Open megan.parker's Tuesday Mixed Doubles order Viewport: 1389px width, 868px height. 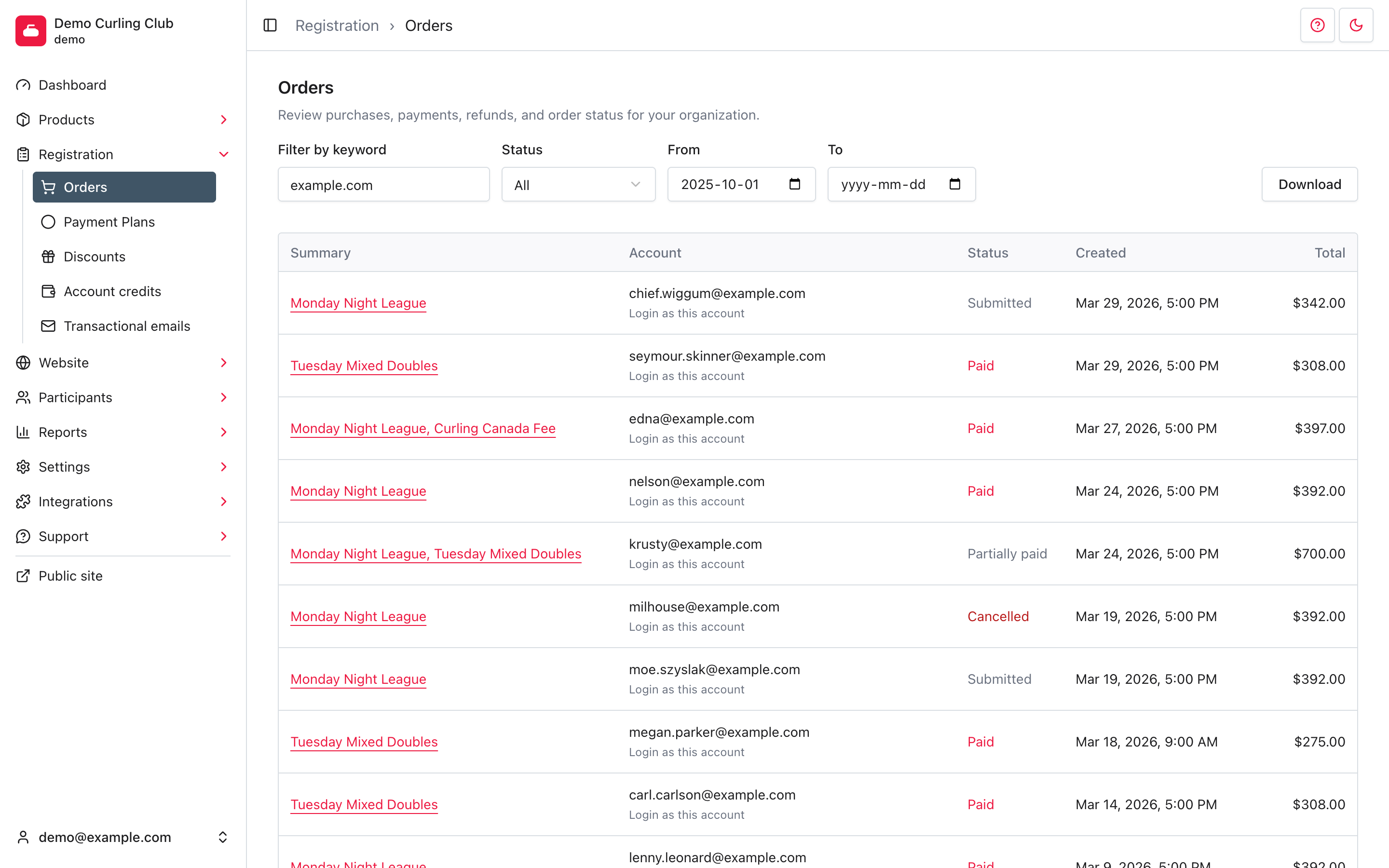364,742
